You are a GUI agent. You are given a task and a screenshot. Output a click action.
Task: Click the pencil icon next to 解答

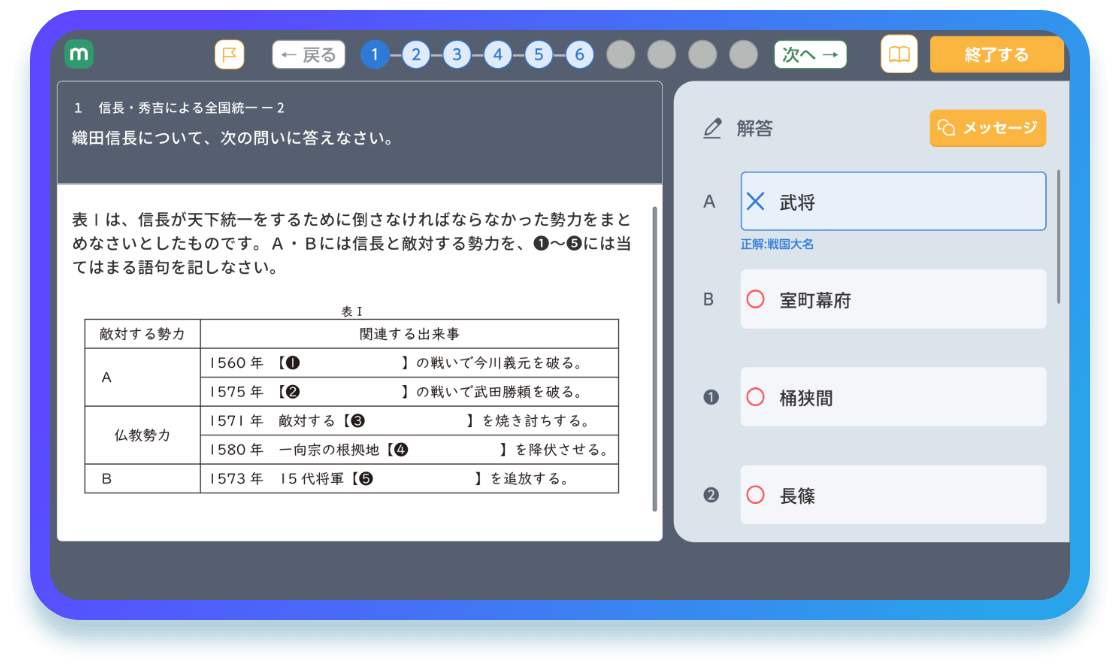point(712,128)
